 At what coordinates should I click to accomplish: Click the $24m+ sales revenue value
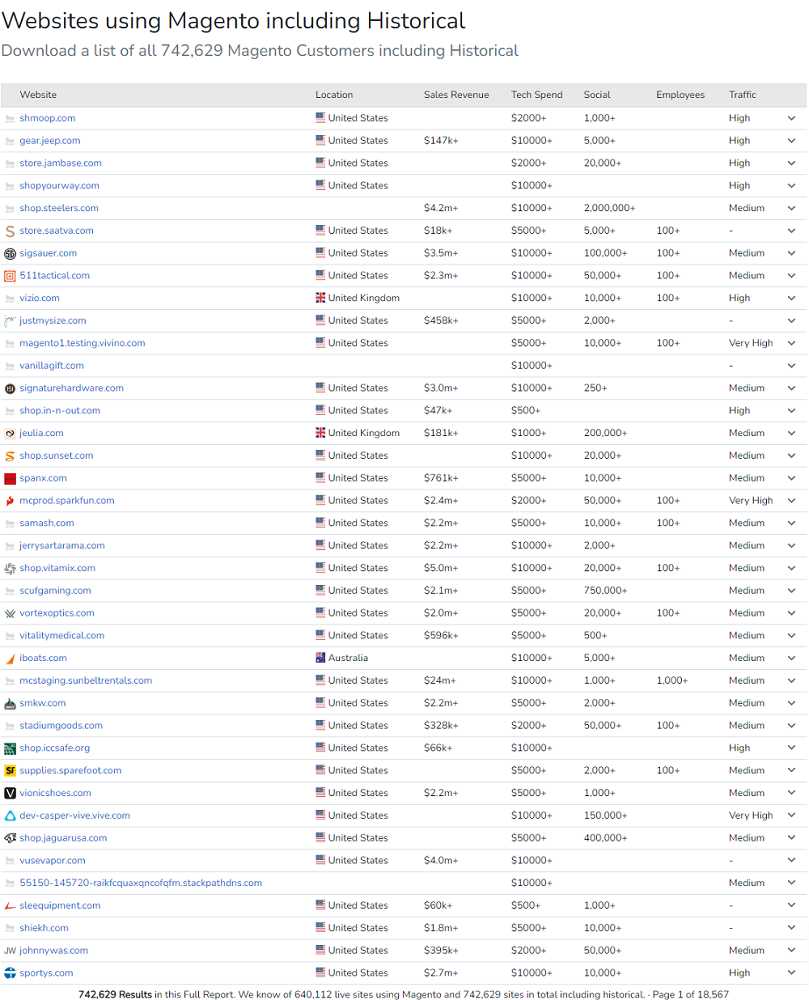pyautogui.click(x=440, y=680)
